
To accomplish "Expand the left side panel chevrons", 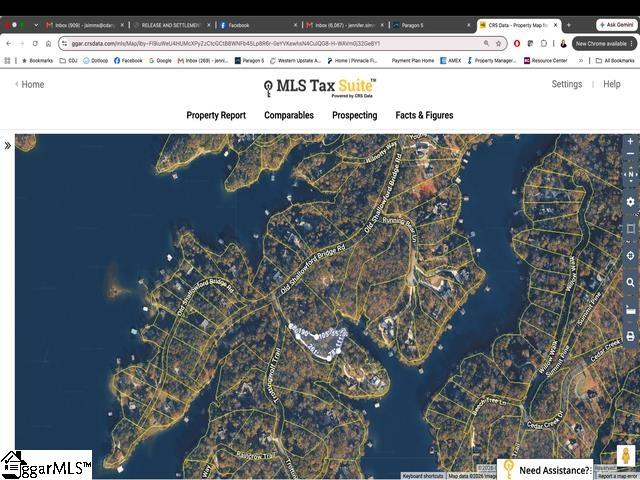I will (7, 145).
